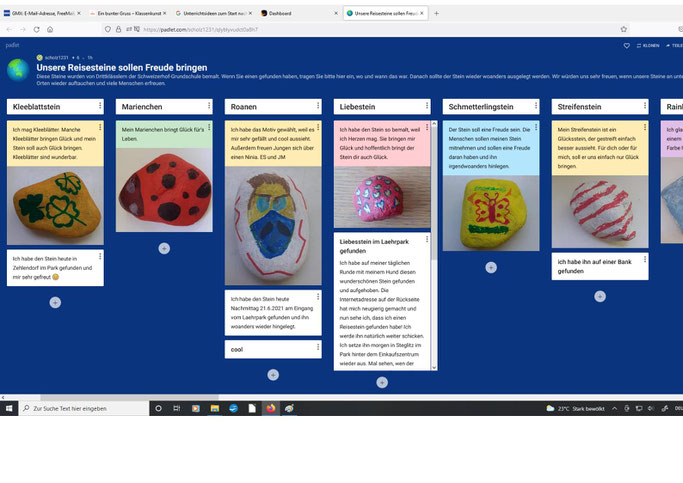Close the Dashboard tab
This screenshot has height=483, width=683.
pyautogui.click(x=336, y=14)
